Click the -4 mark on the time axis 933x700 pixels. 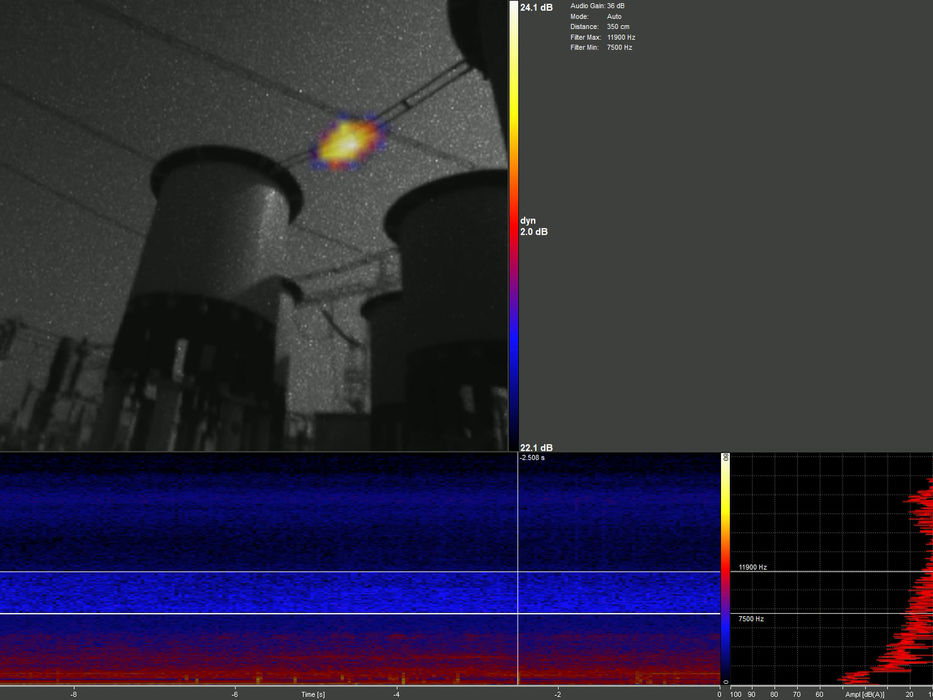tap(396, 695)
